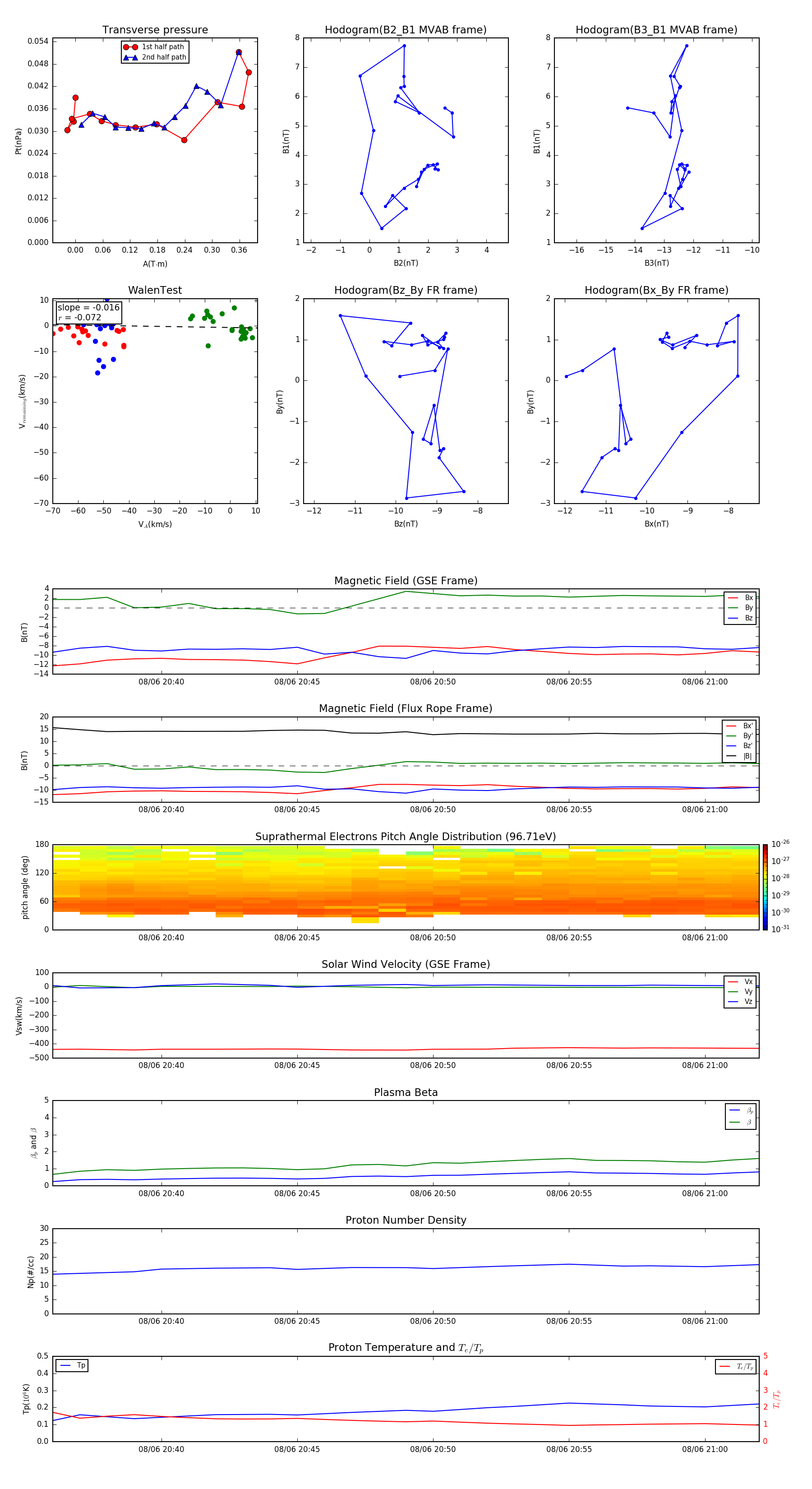Click the 'slope = -0.016' annotation
Viewport: 812px width, 1489px height.
[x=88, y=308]
